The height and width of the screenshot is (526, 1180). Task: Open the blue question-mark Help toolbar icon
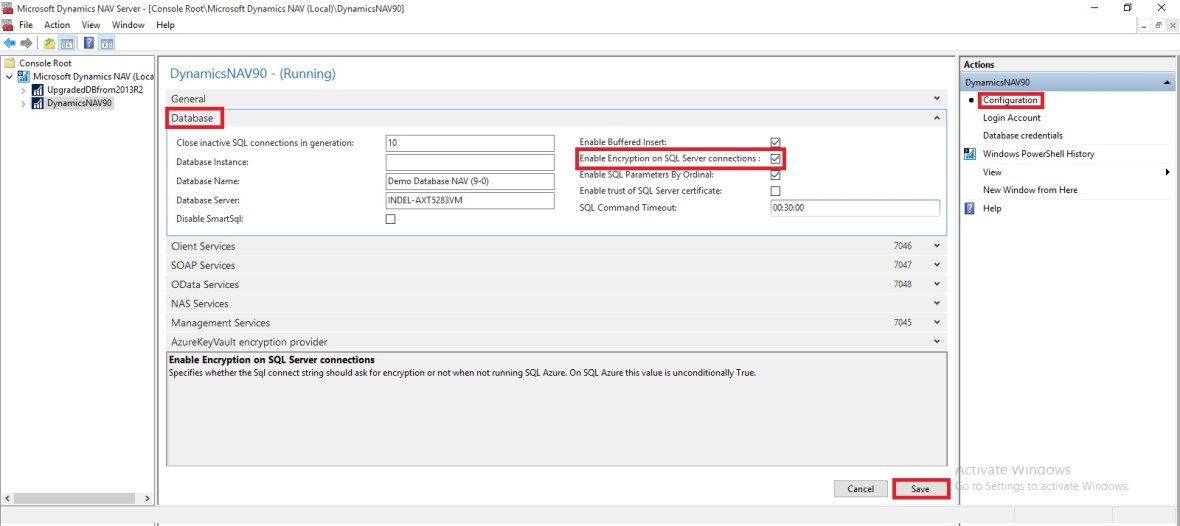point(89,43)
